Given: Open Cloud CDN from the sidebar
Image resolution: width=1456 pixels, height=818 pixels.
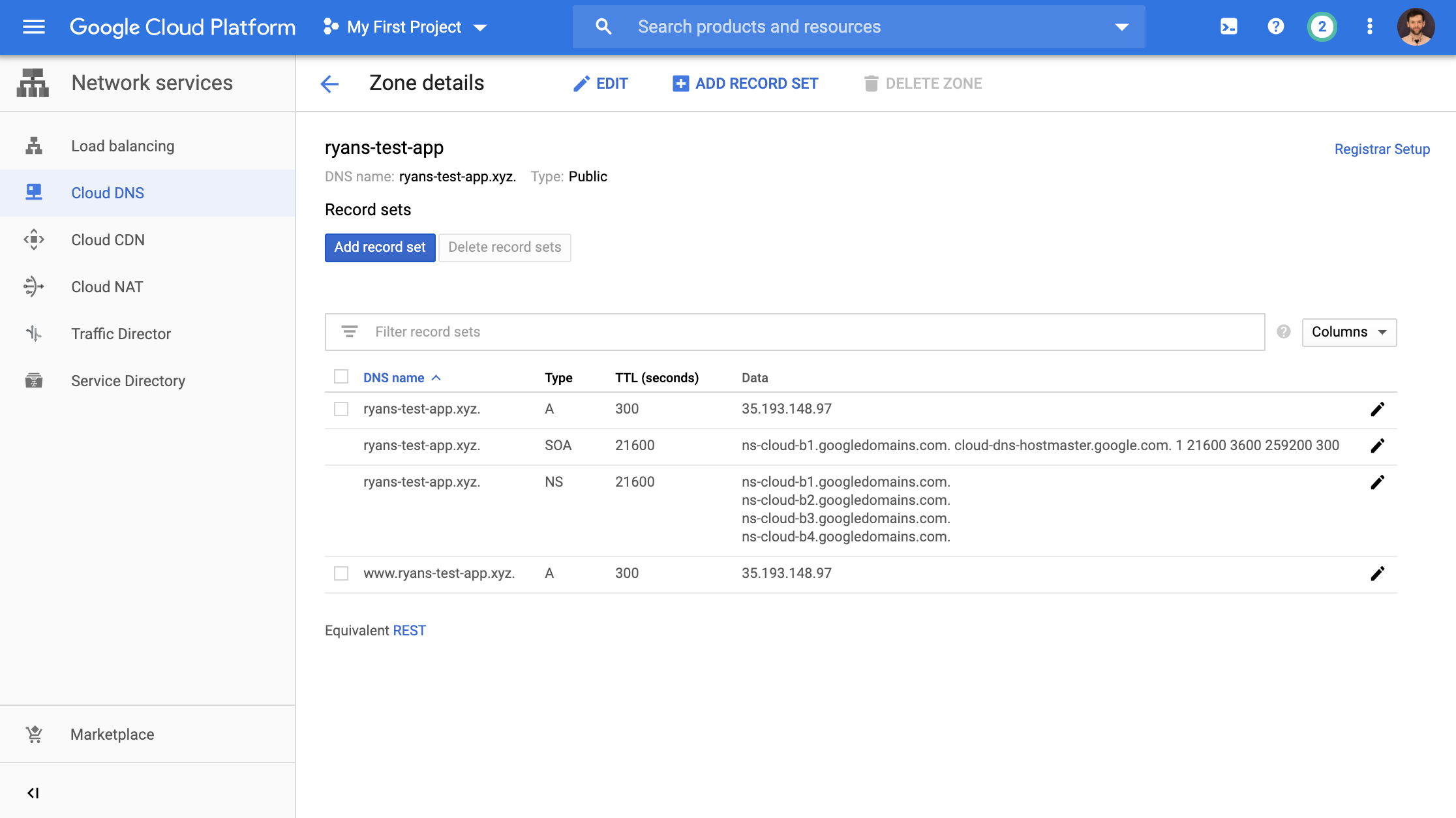Looking at the screenshot, I should [x=107, y=239].
